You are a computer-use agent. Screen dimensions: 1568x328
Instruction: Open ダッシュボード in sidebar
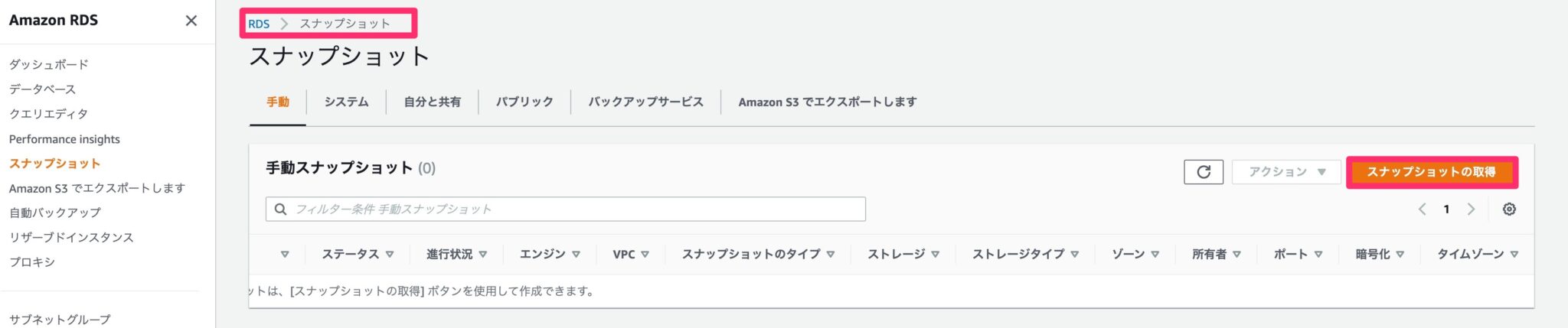click(49, 64)
